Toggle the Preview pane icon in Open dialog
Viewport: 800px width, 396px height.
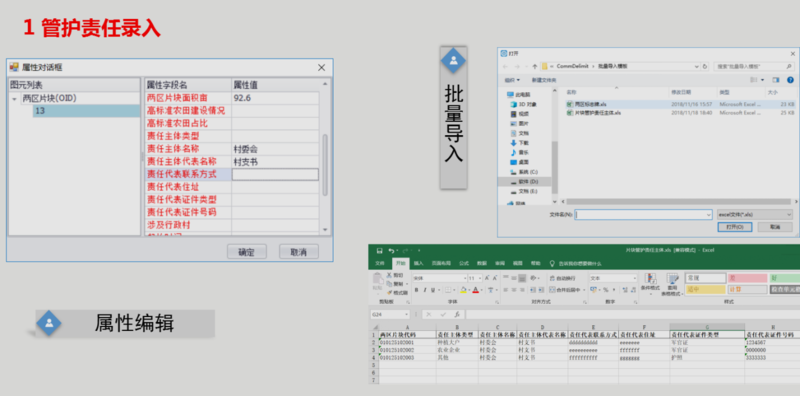tap(776, 80)
